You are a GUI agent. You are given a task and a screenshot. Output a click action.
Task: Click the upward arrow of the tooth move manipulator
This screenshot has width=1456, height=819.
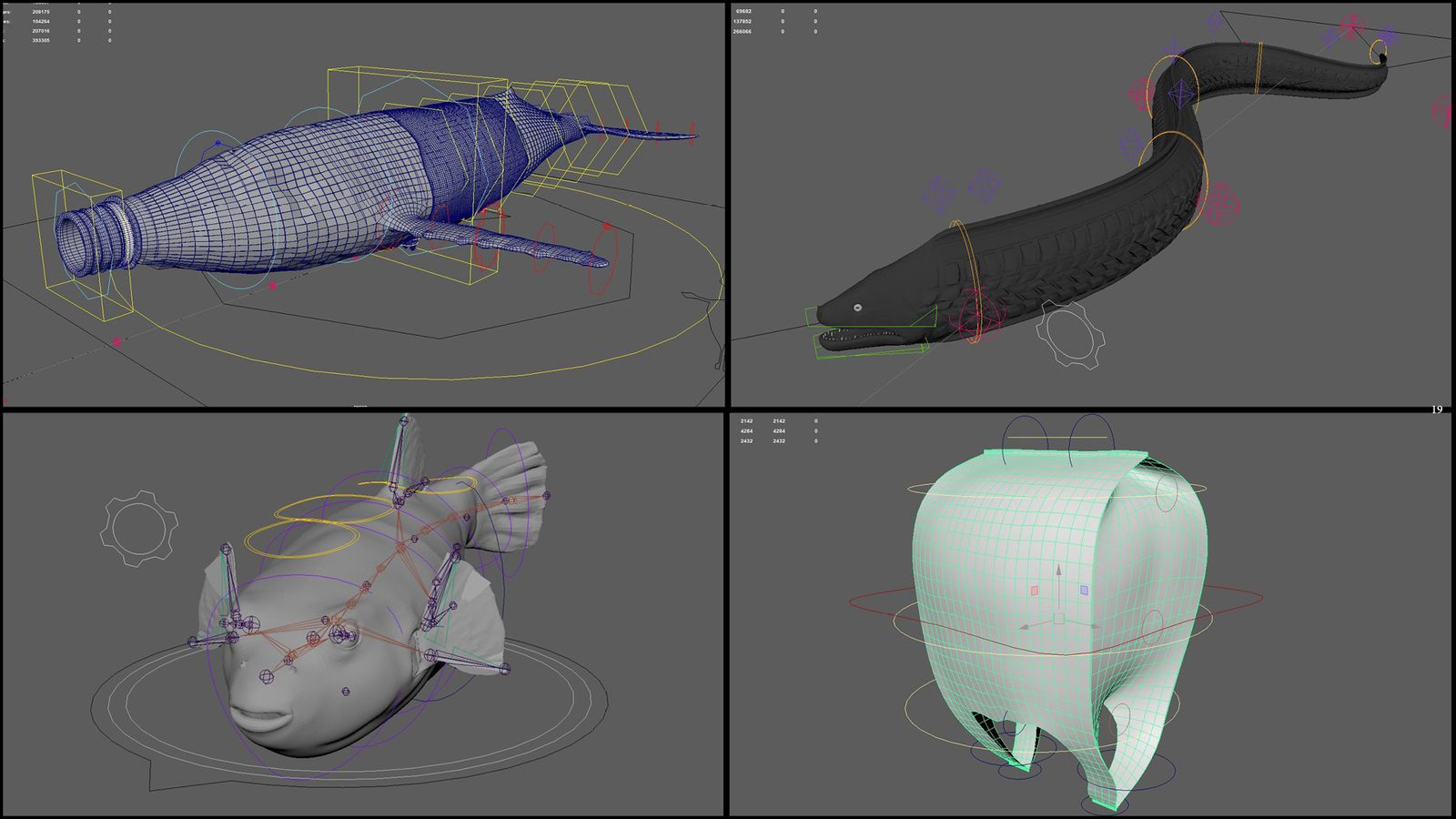pyautogui.click(x=1058, y=571)
